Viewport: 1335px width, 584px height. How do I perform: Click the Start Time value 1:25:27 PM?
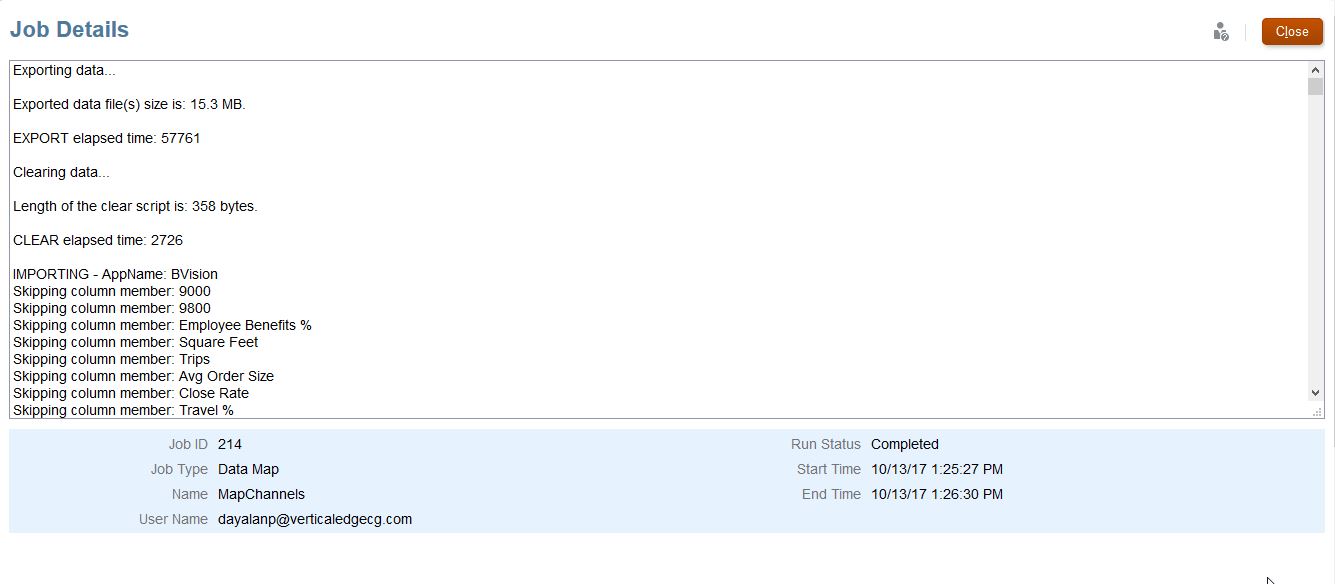pyautogui.click(x=937, y=469)
